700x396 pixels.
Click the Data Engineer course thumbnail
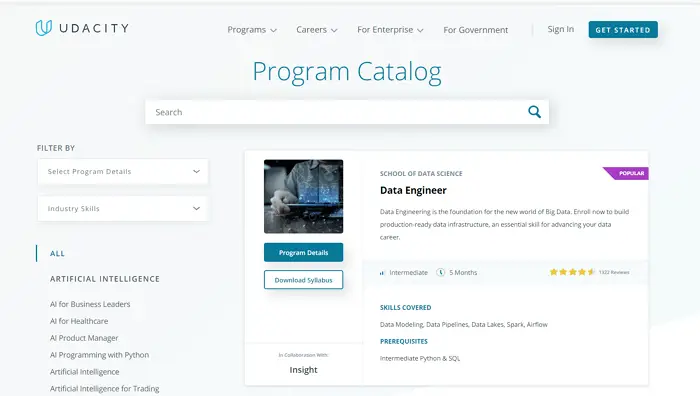coord(304,196)
